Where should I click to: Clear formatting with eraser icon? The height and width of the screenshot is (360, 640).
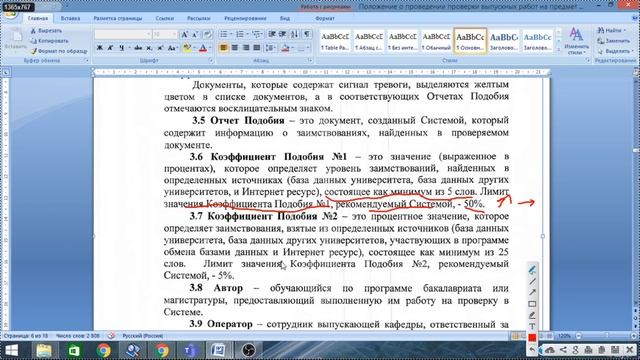tap(207, 34)
